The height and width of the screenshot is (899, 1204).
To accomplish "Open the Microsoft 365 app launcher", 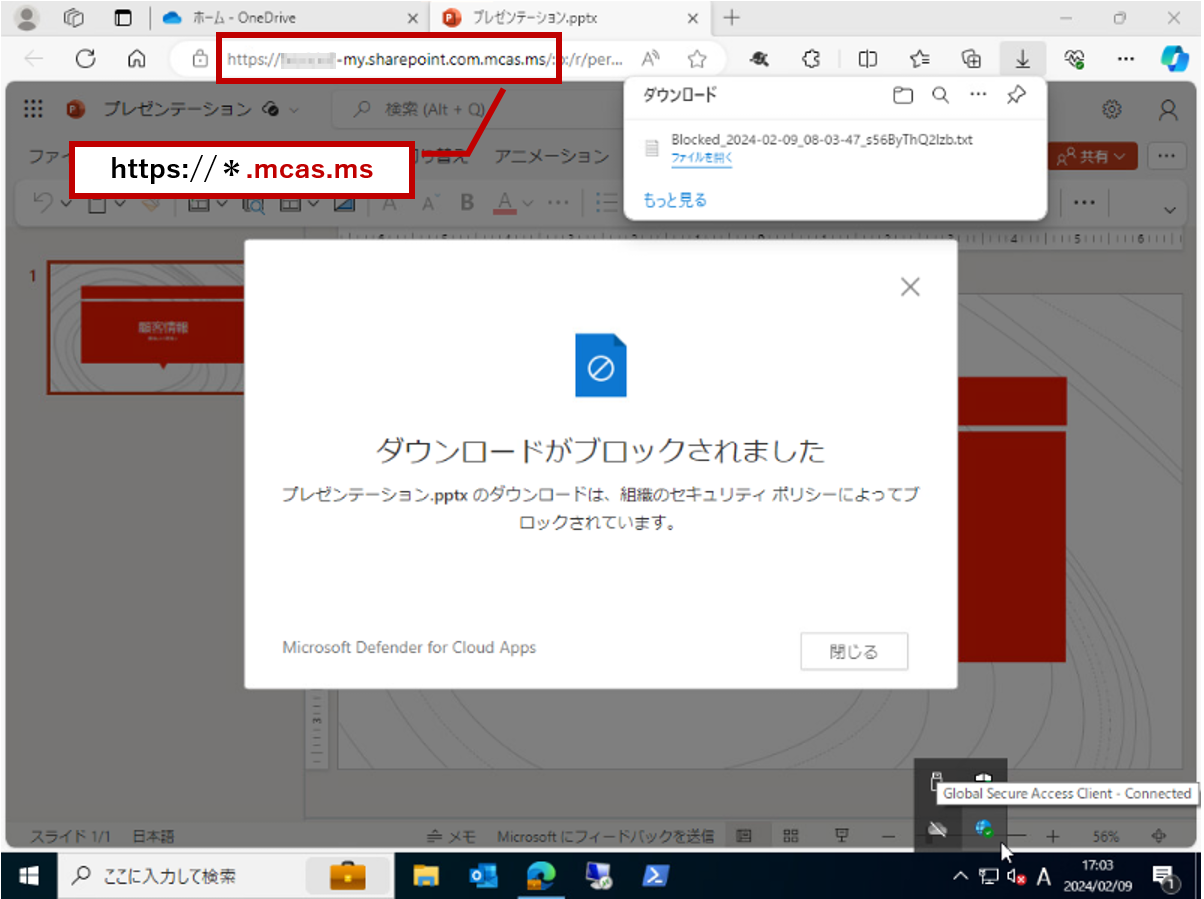I will (33, 109).
